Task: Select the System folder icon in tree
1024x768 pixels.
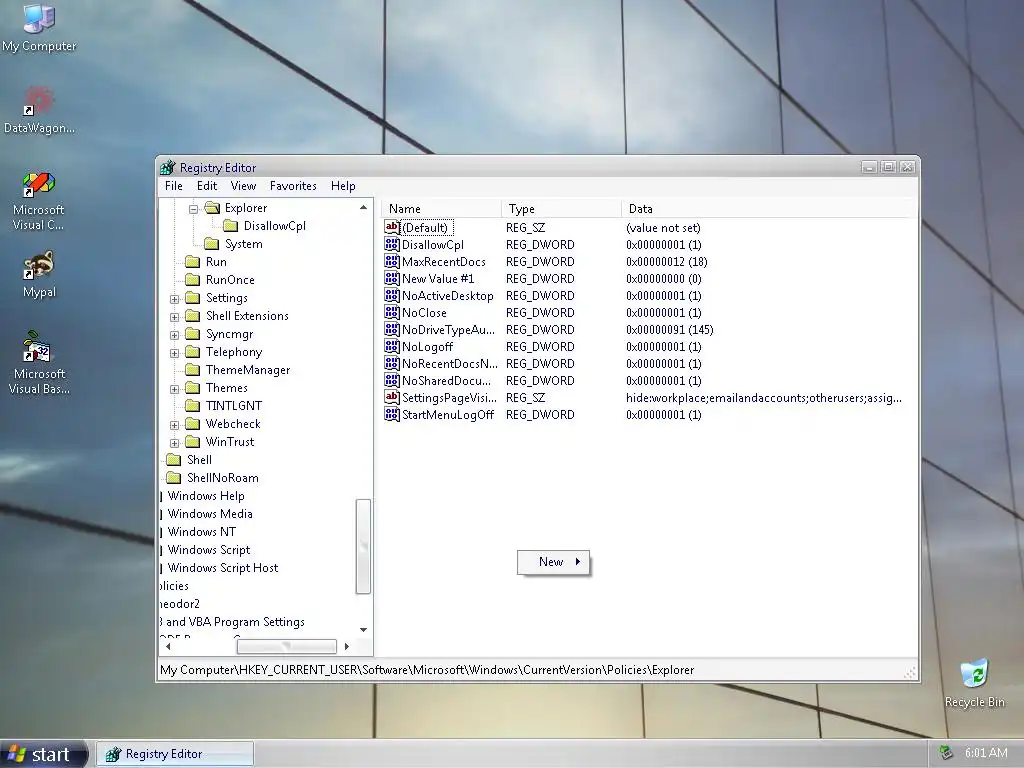Action: pyautogui.click(x=212, y=244)
